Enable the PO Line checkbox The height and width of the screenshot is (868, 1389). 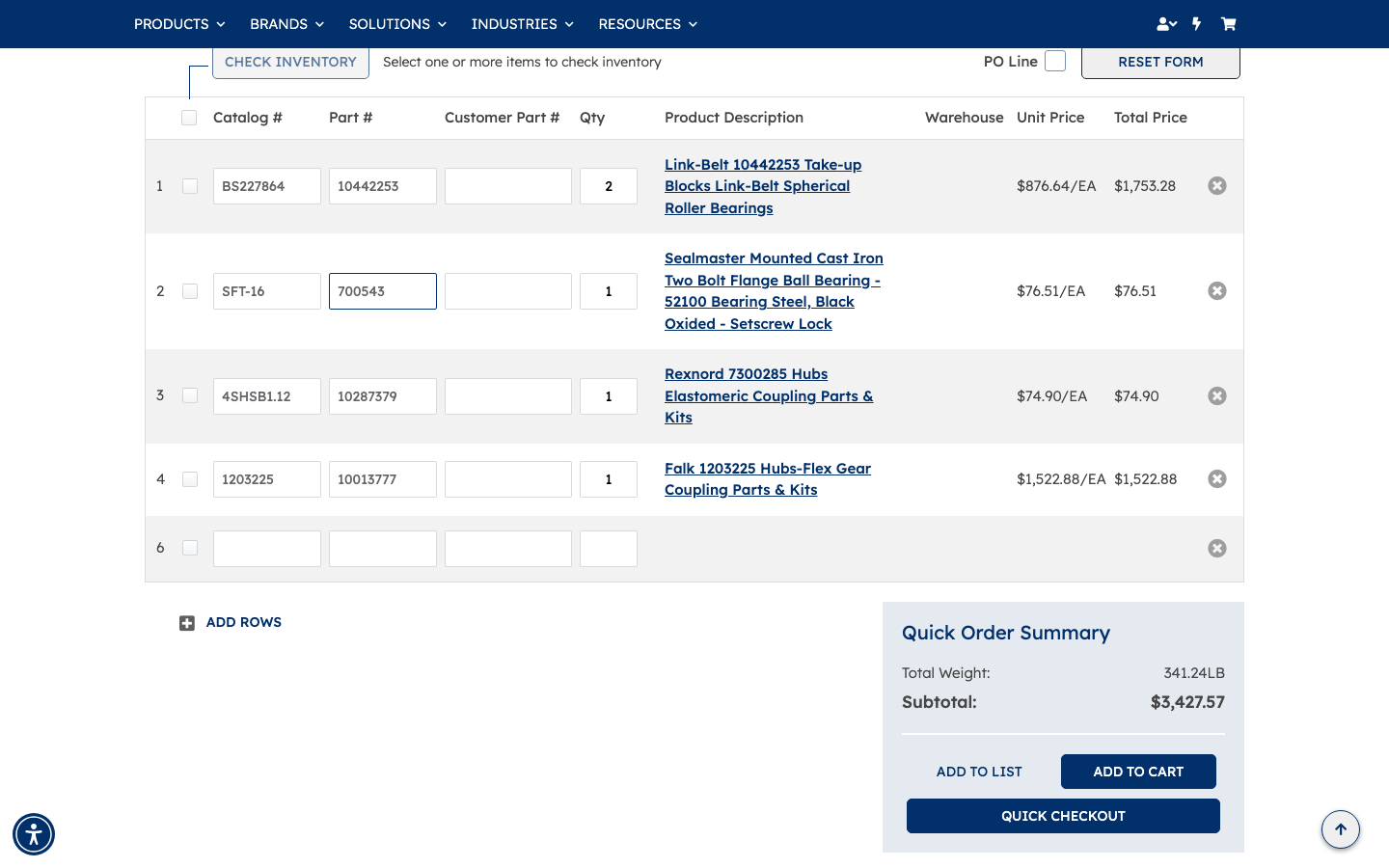point(1055,61)
